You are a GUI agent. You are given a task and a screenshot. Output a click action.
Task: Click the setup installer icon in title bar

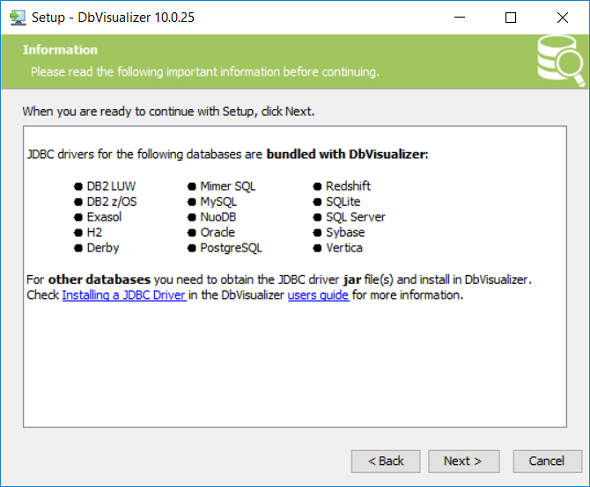[x=17, y=18]
